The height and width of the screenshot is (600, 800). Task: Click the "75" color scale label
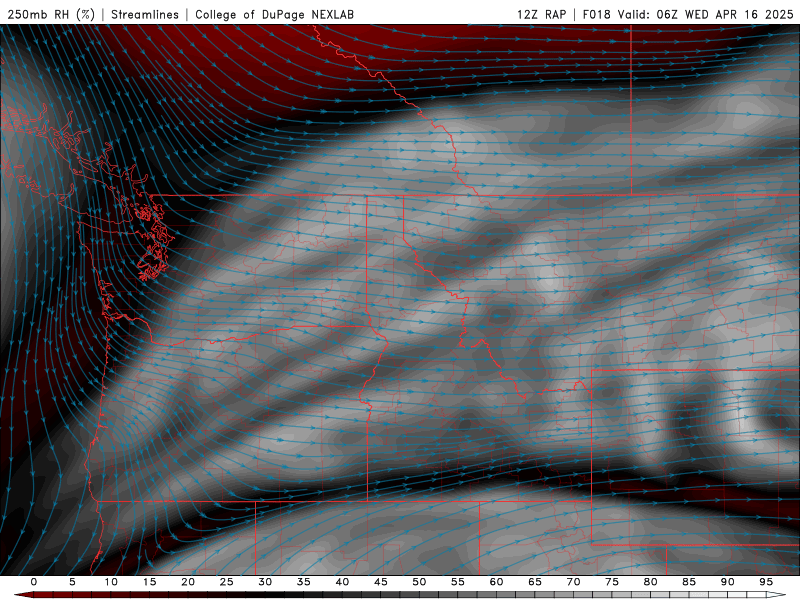[612, 582]
